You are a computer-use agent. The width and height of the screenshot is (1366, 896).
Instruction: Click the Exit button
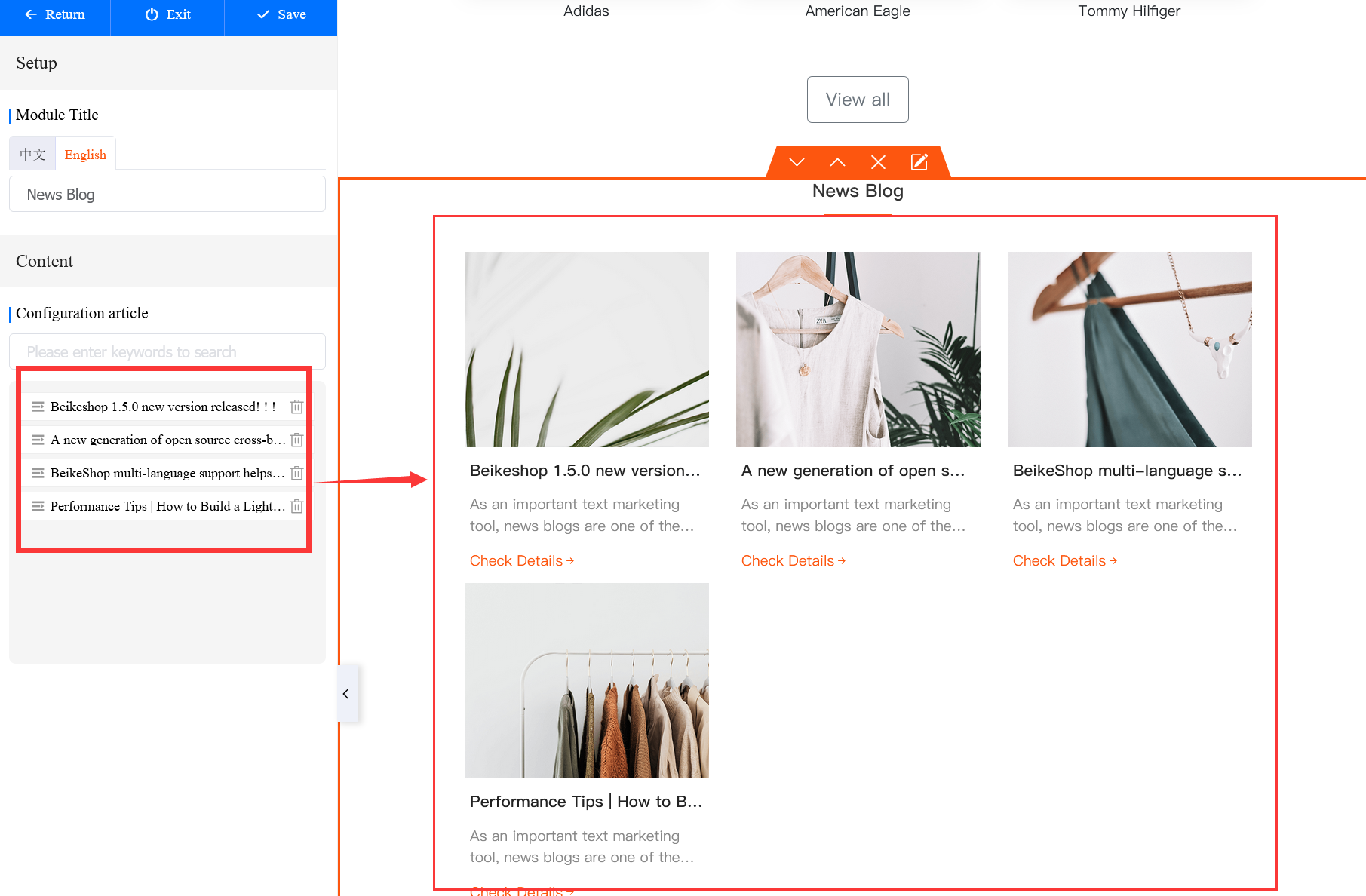[x=167, y=15]
